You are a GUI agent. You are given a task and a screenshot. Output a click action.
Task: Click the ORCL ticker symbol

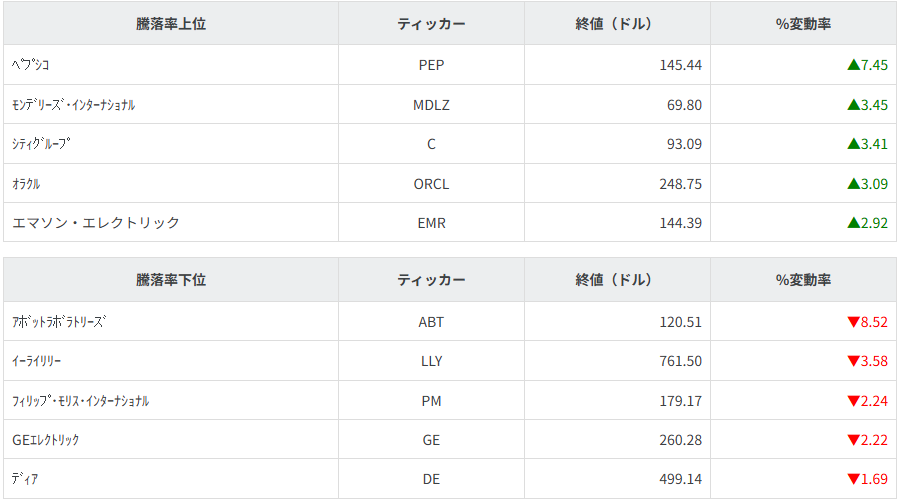(431, 184)
